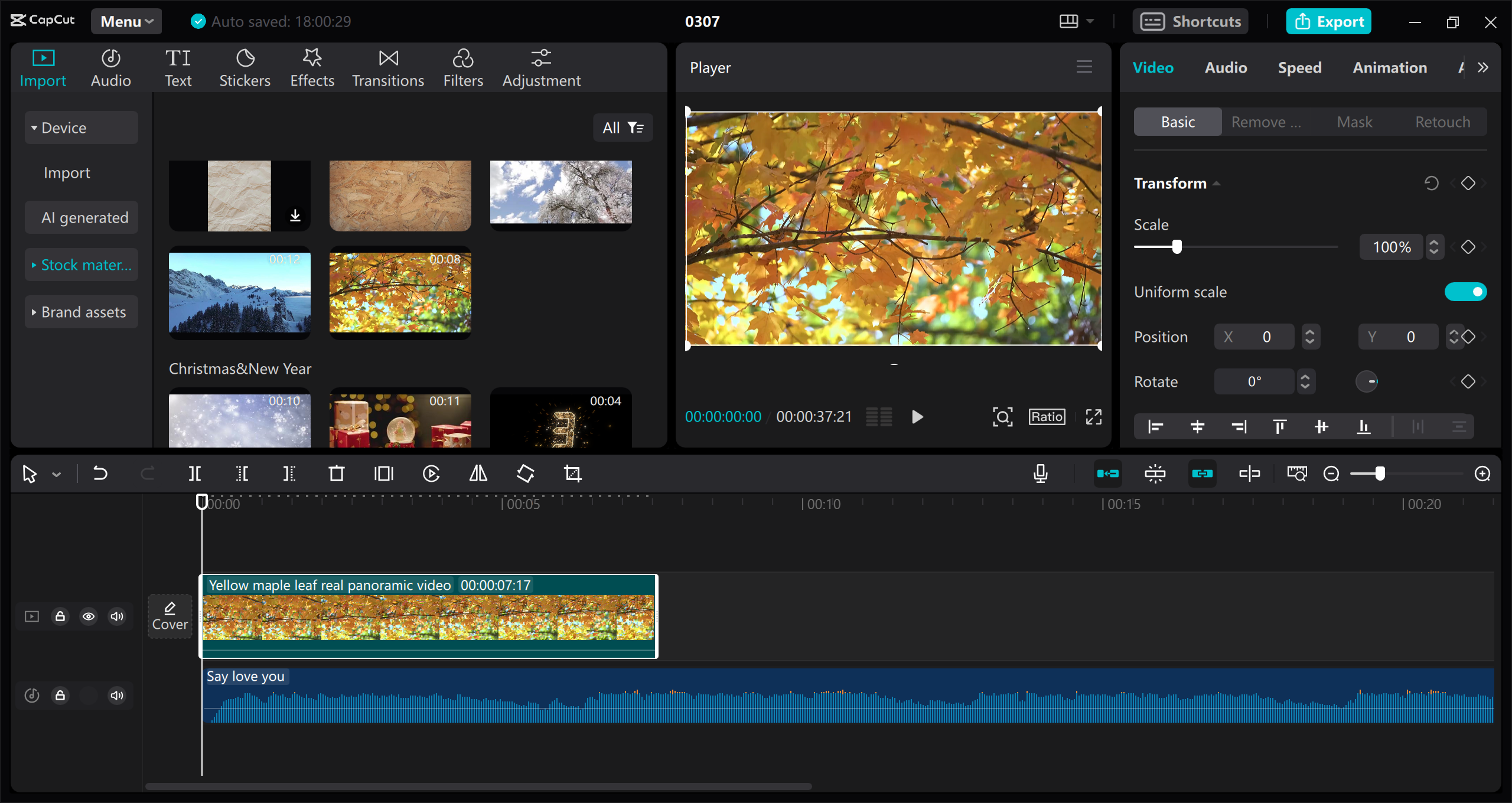Collapse the Transform section
This screenshot has width=1512, height=803.
(x=1216, y=183)
